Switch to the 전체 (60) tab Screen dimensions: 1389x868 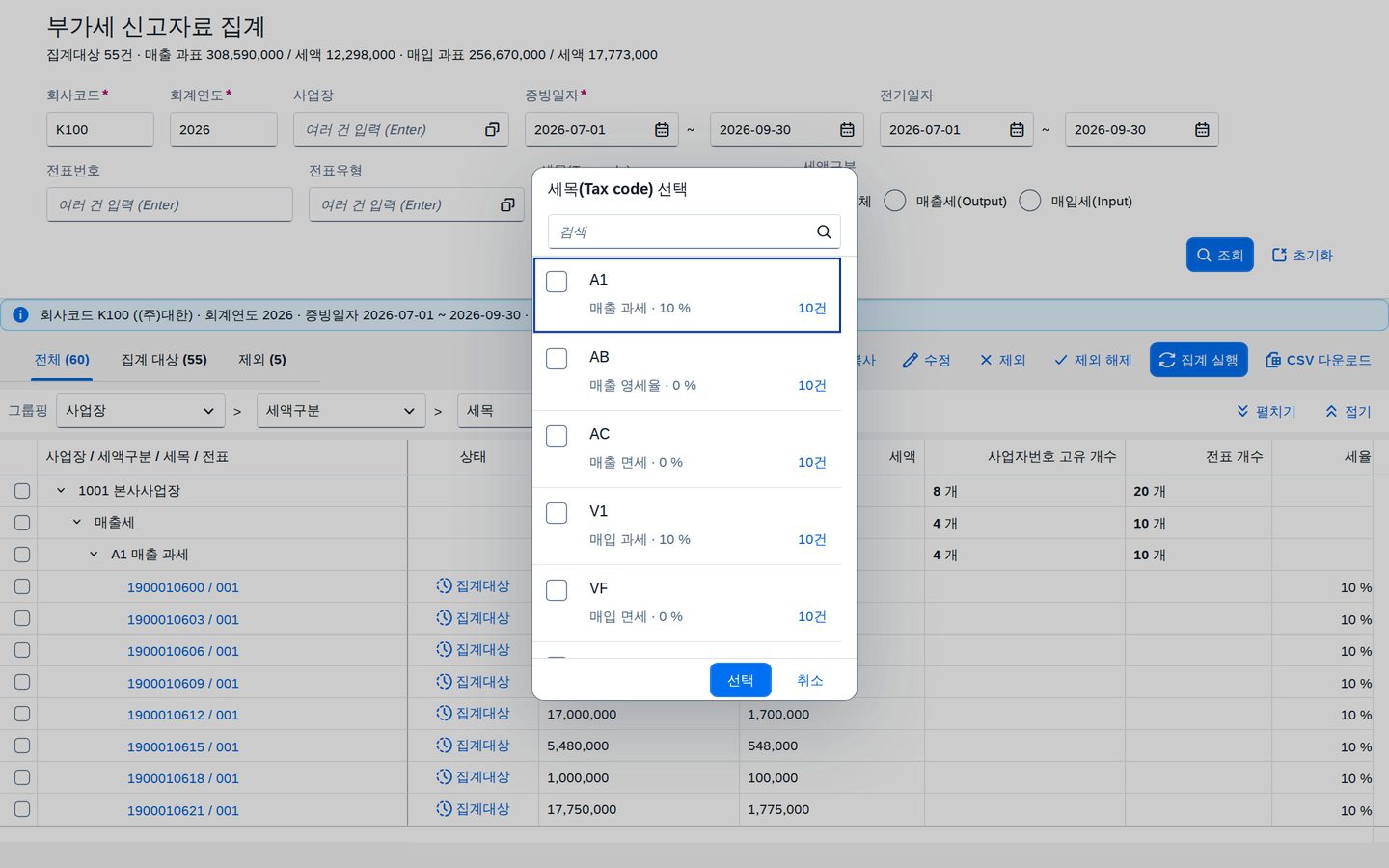click(62, 360)
